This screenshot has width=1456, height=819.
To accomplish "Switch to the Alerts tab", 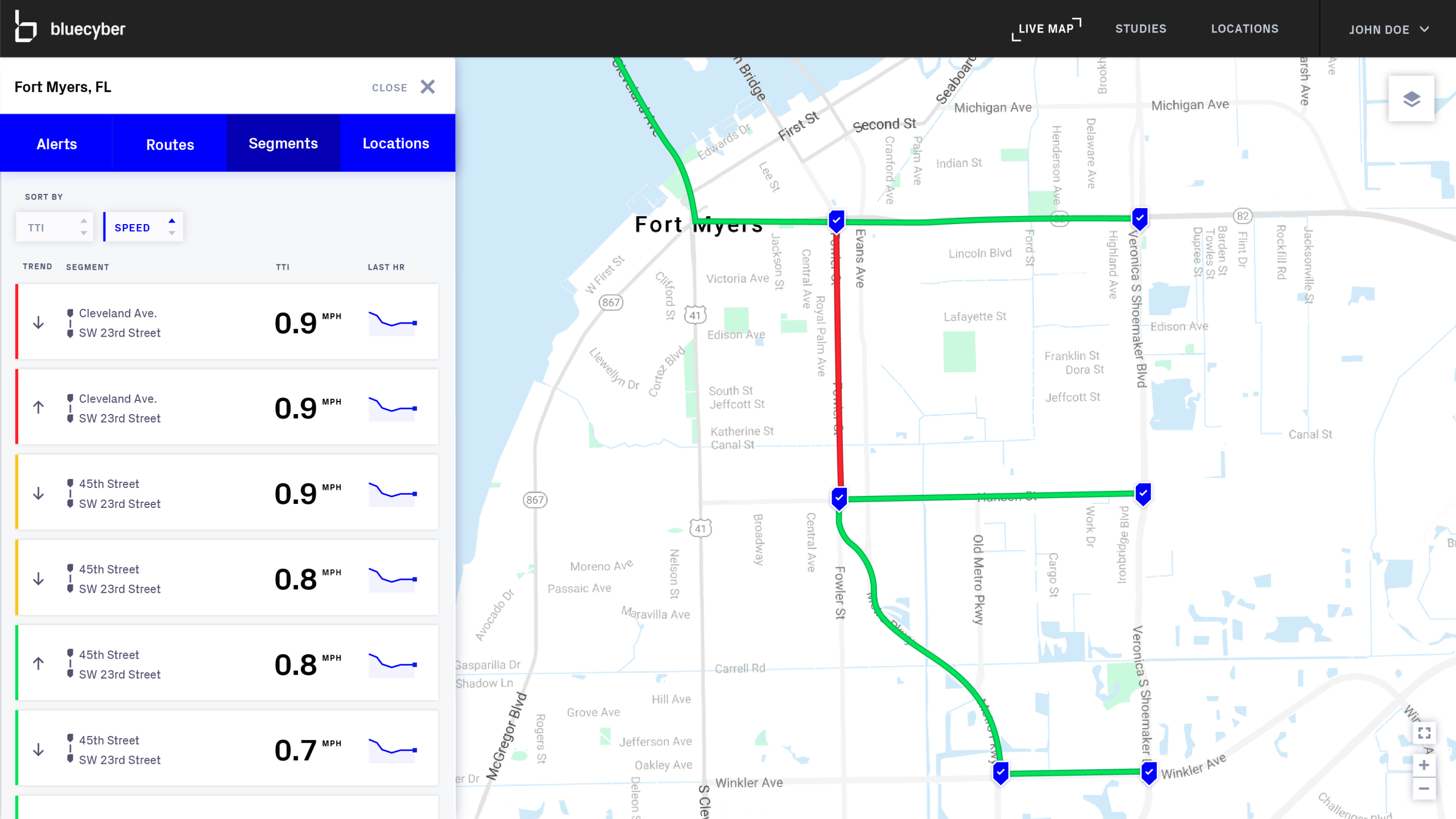I will pyautogui.click(x=57, y=144).
